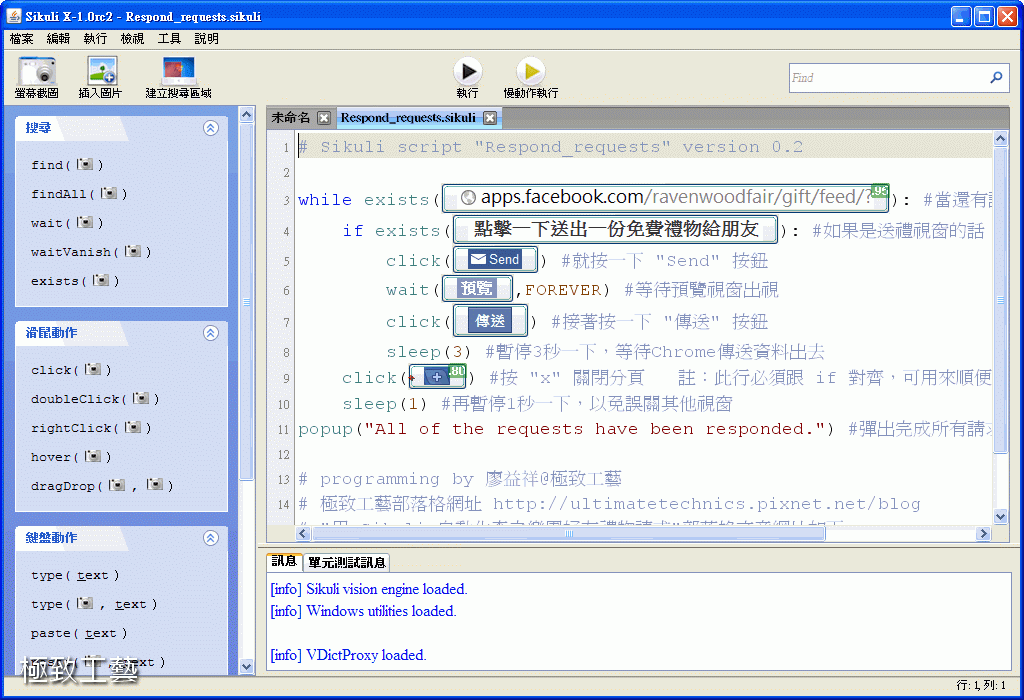Viewport: 1024px width, 700px height.
Task: Click editor horizontal scrollbar right arrow
Action: (x=984, y=533)
